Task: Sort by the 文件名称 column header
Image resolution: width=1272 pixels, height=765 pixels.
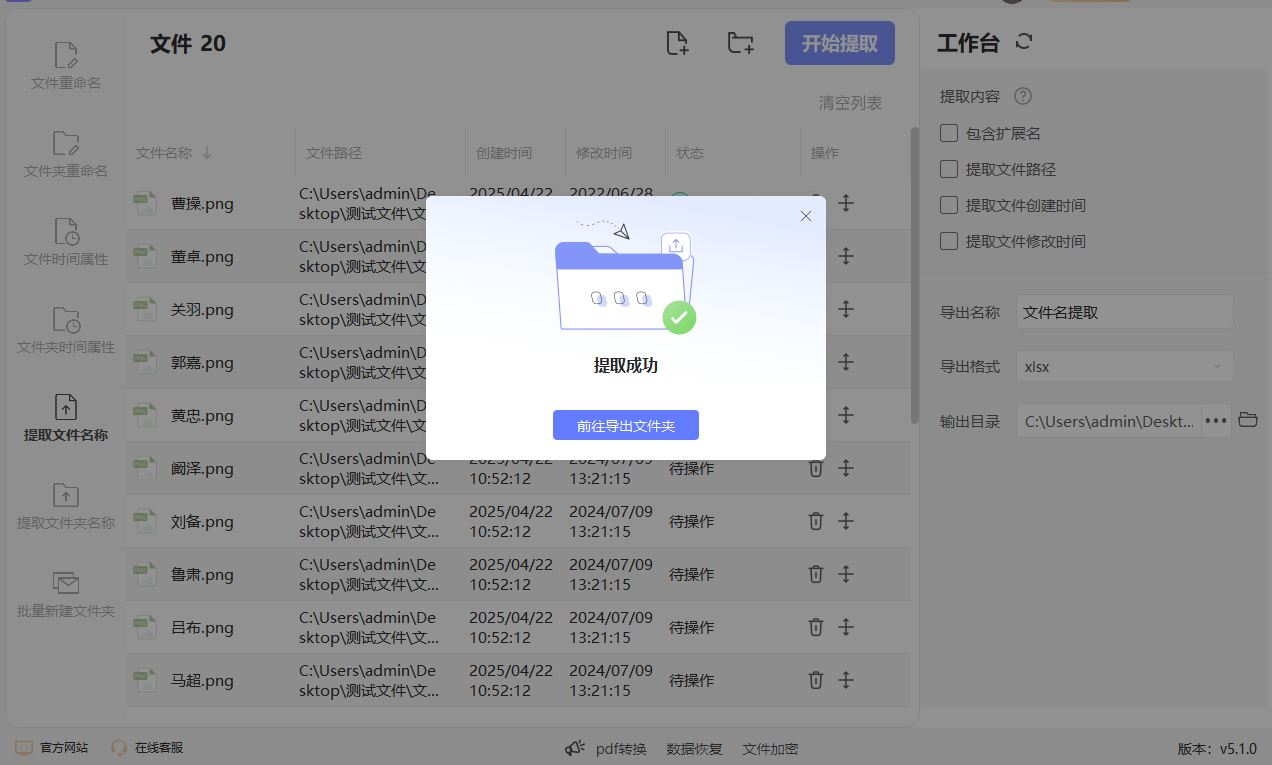Action: (x=174, y=153)
